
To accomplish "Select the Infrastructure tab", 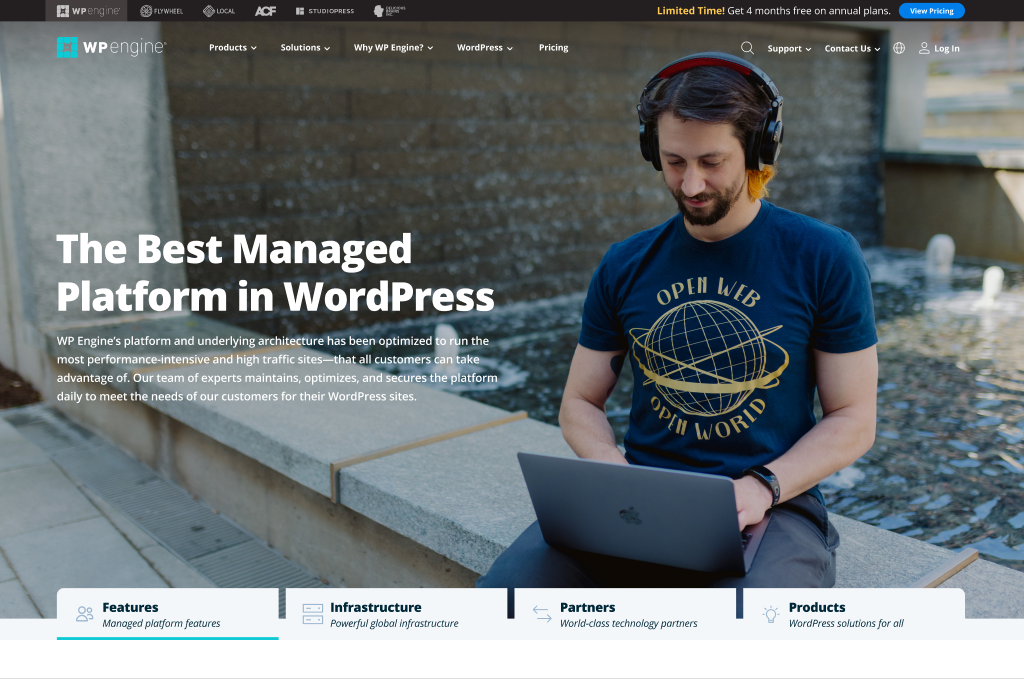I will pyautogui.click(x=396, y=614).
